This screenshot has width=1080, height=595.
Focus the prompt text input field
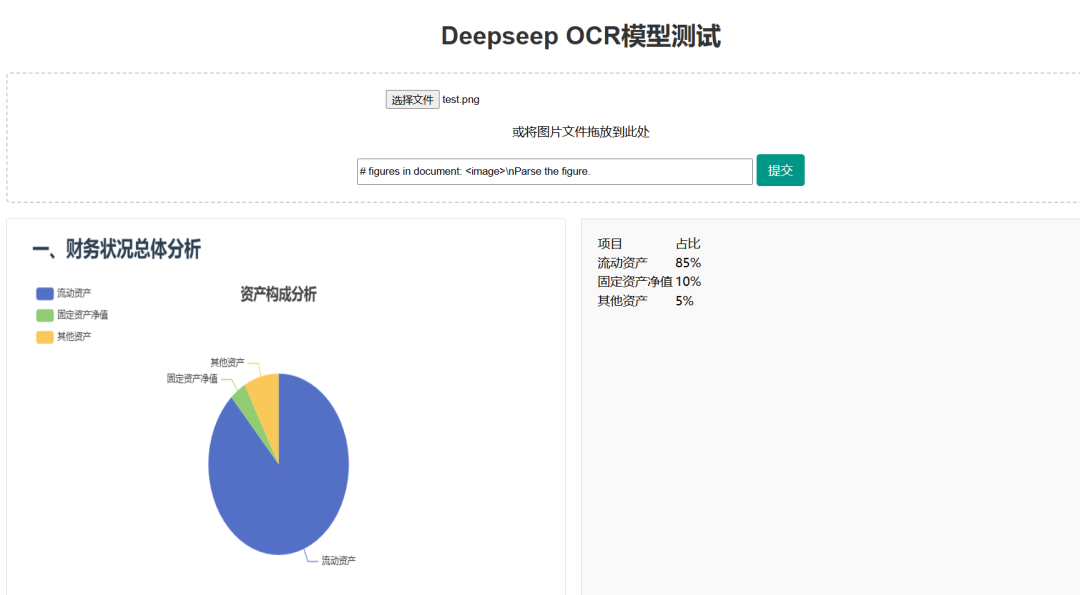coord(554,172)
